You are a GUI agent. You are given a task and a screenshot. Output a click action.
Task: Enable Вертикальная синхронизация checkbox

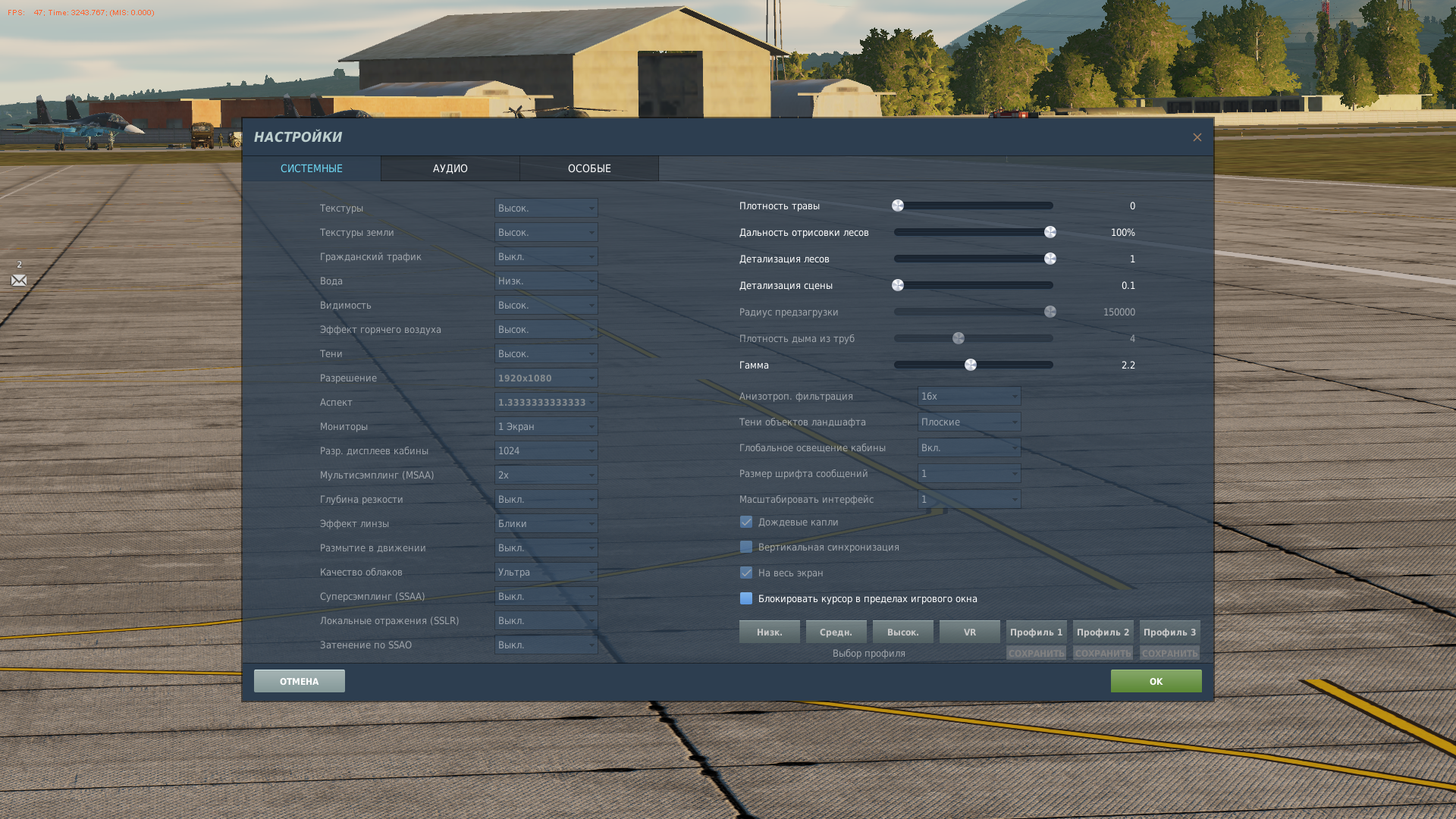click(746, 547)
